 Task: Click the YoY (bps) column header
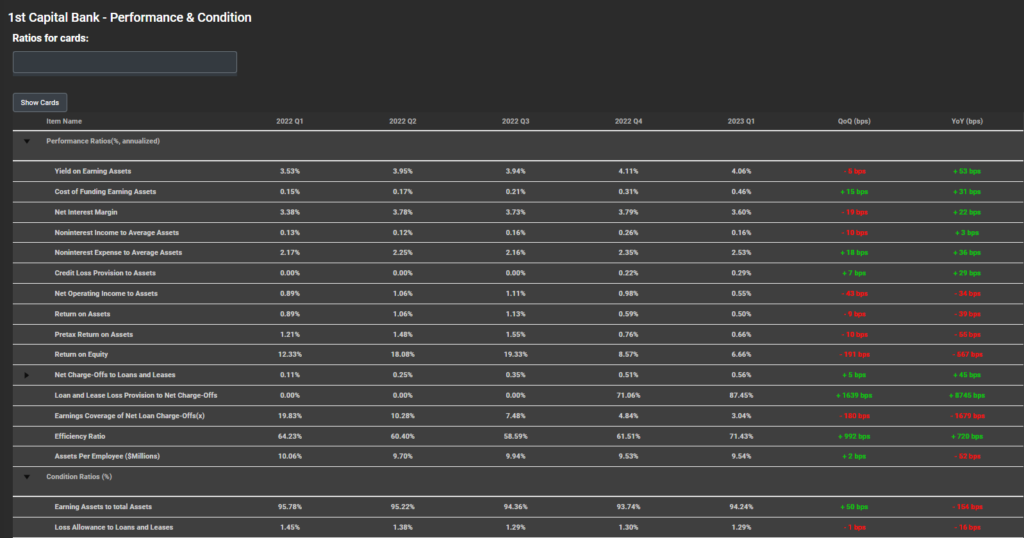click(x=967, y=121)
